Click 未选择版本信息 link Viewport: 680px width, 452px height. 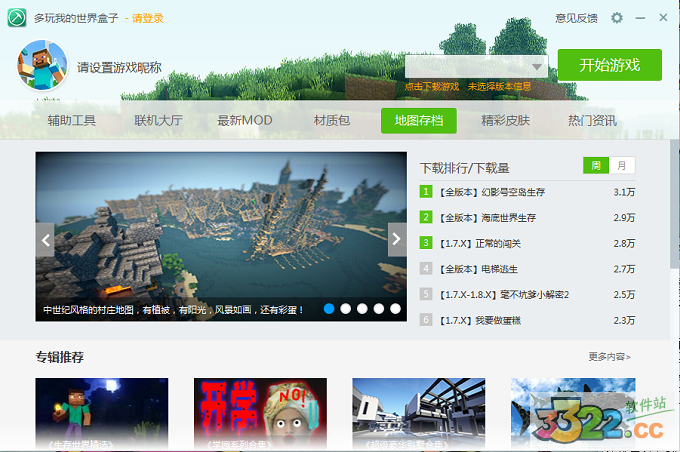click(x=499, y=86)
